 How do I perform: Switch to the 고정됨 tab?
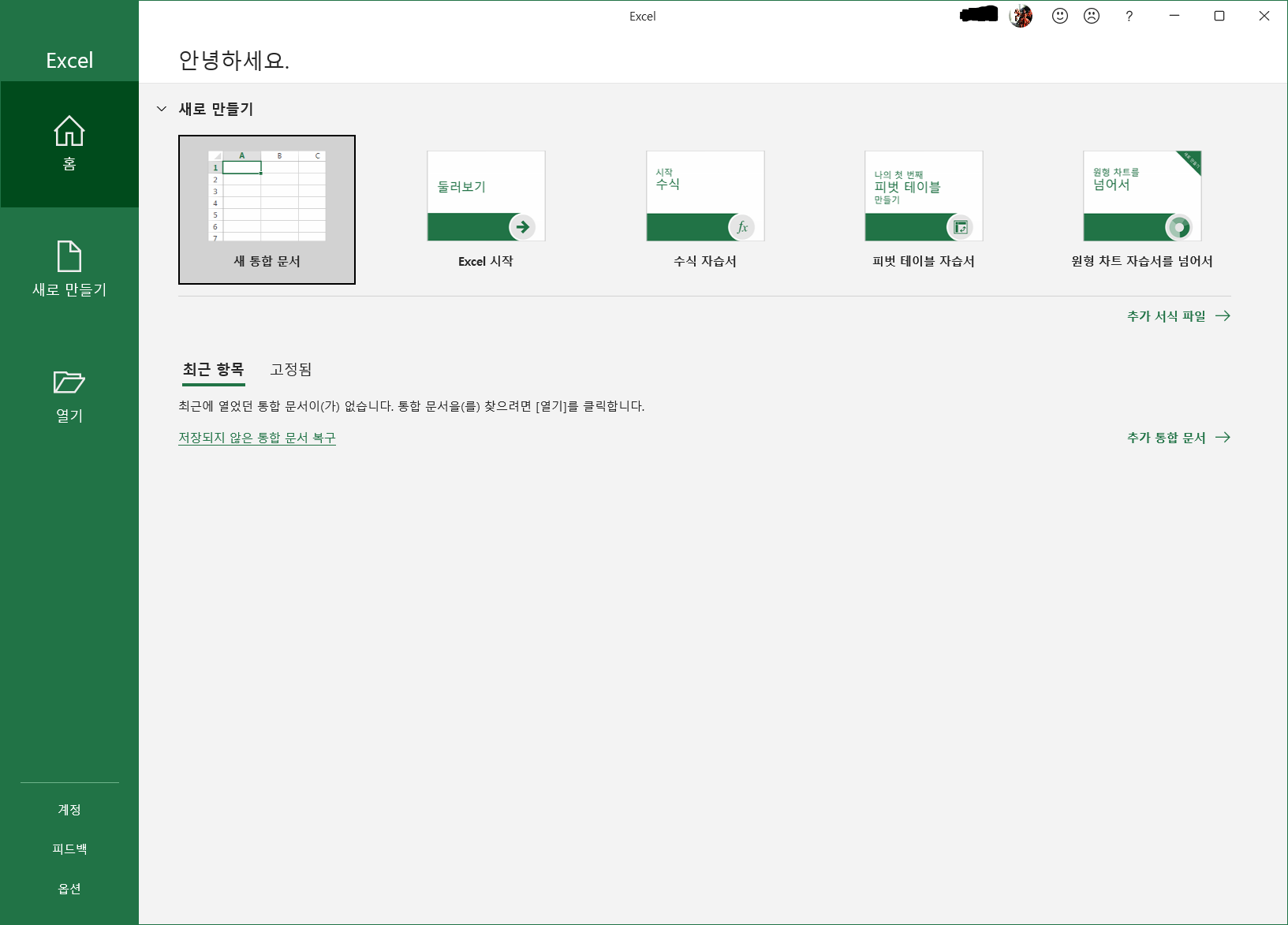pos(291,369)
